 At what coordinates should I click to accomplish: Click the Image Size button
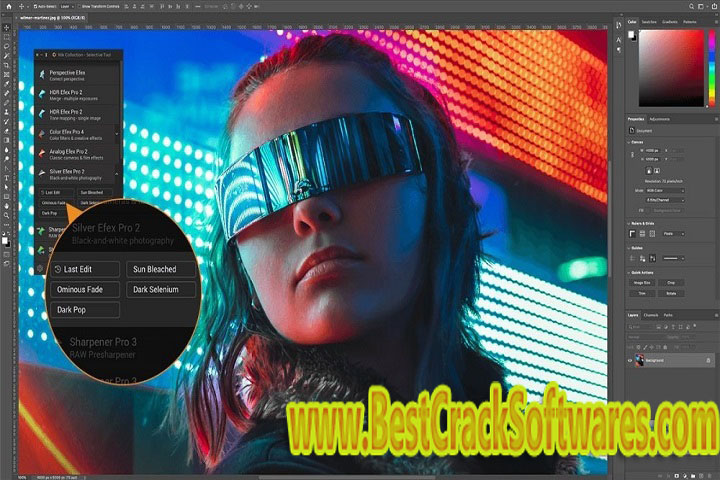641,283
